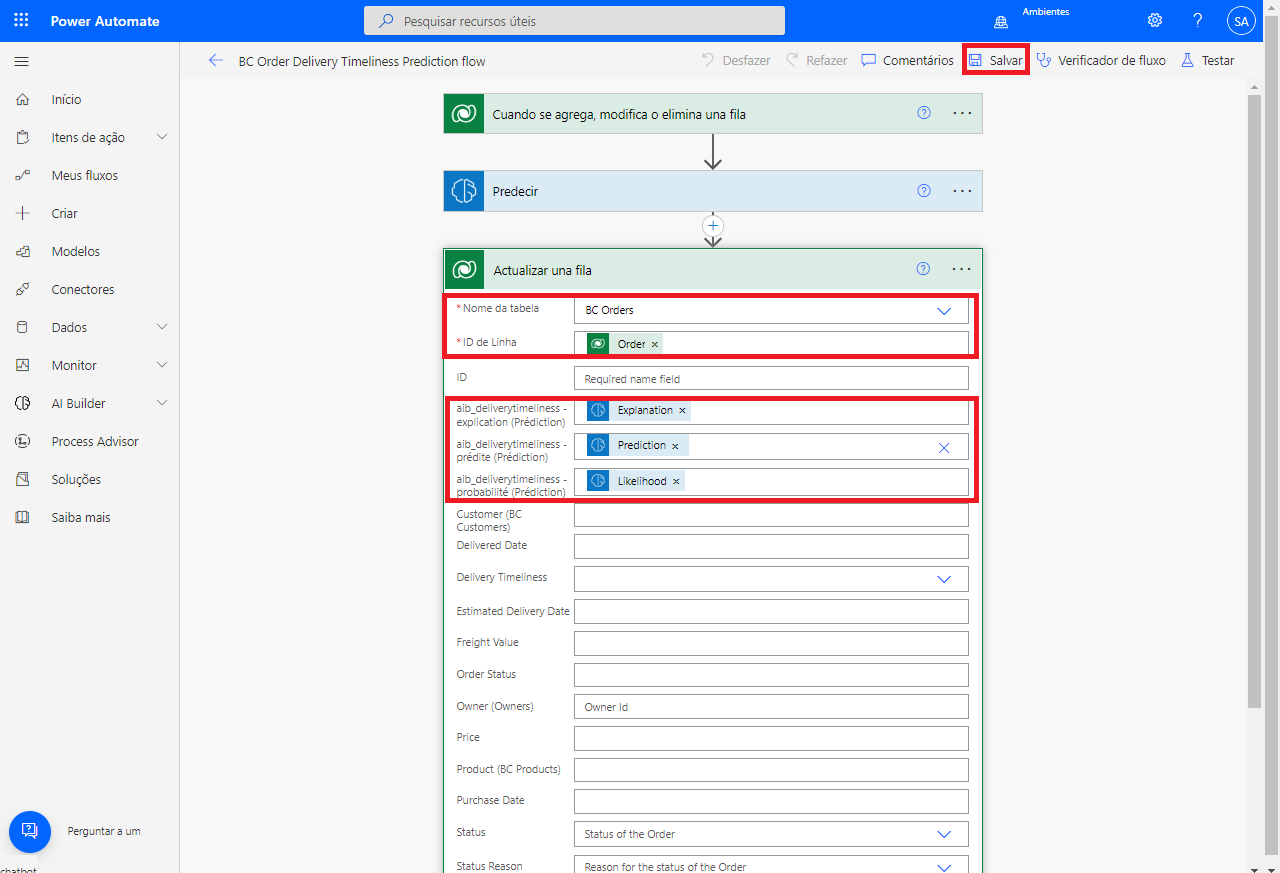Click the ID required name field

771,378
